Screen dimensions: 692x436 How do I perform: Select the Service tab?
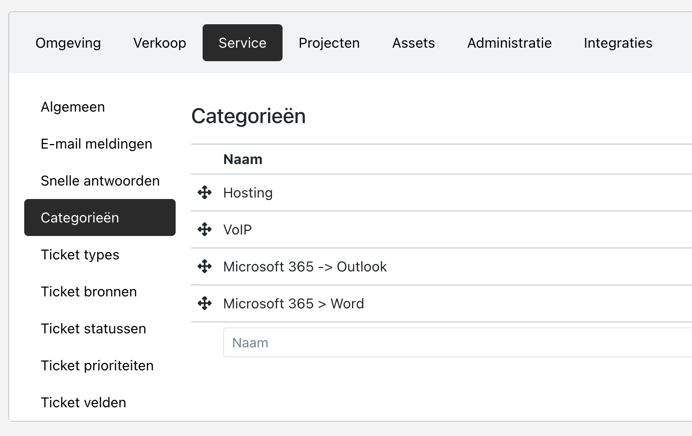tap(242, 43)
